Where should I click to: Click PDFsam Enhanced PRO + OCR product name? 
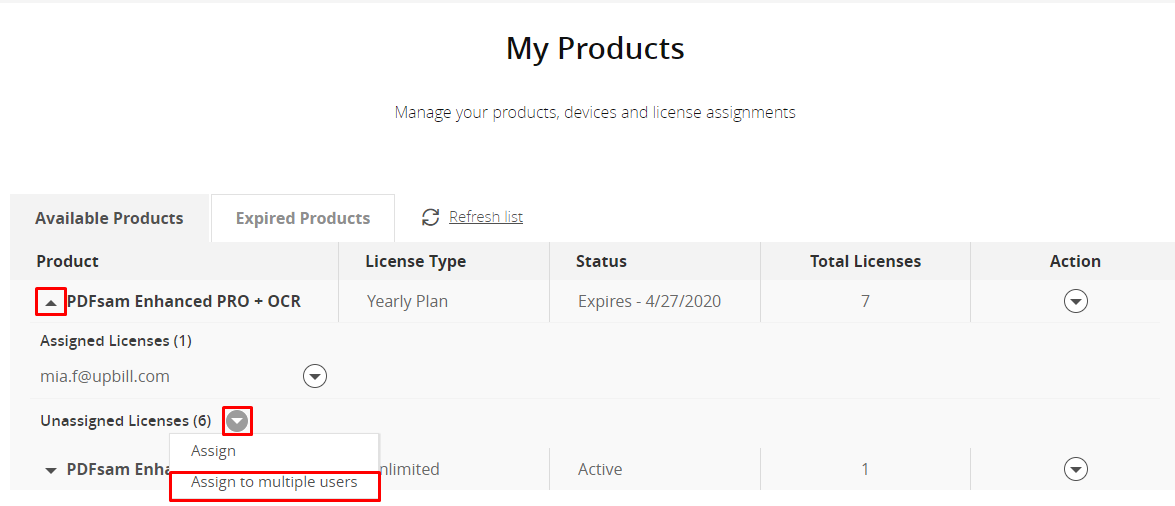tap(184, 301)
